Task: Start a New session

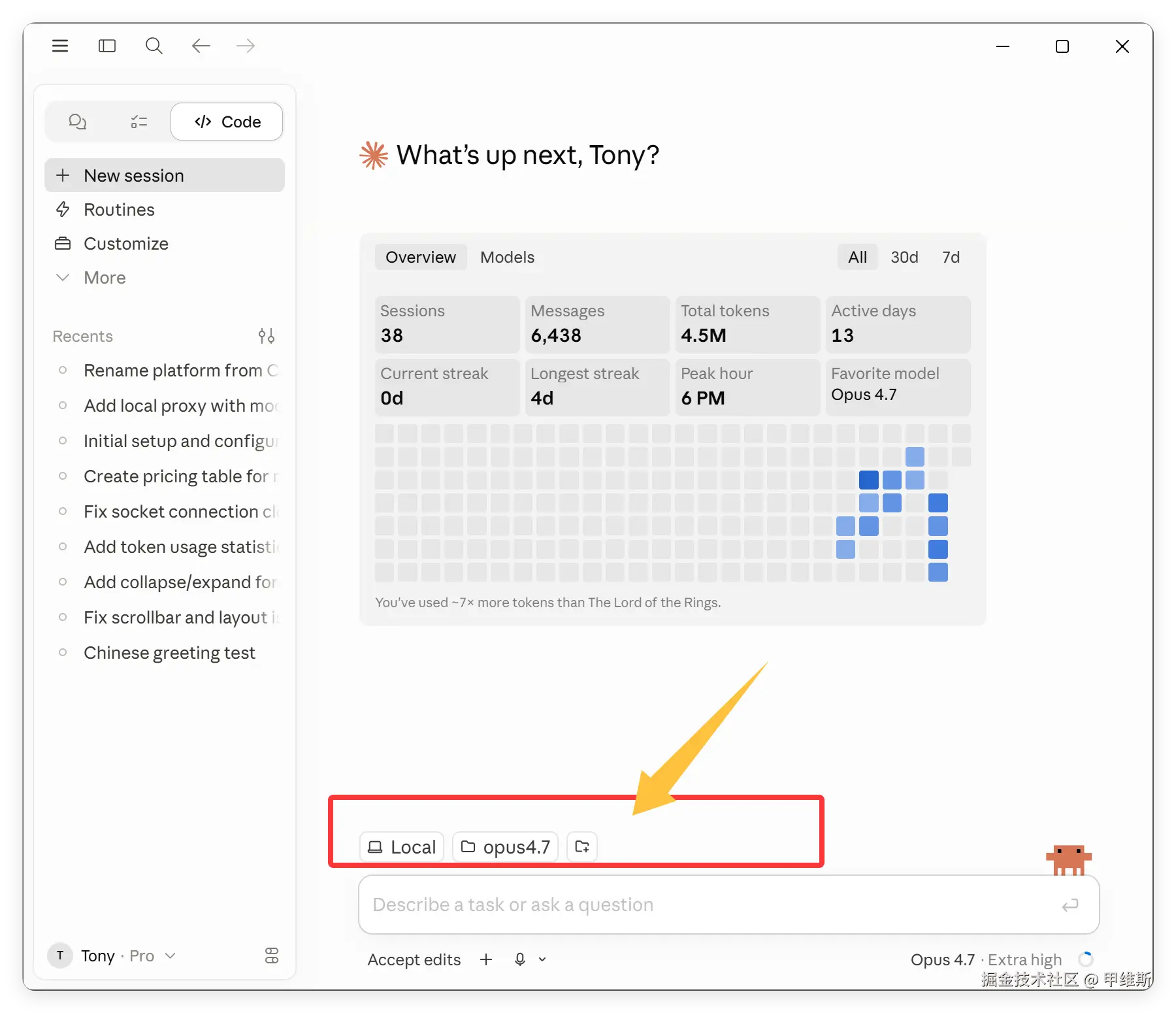Action: click(165, 175)
